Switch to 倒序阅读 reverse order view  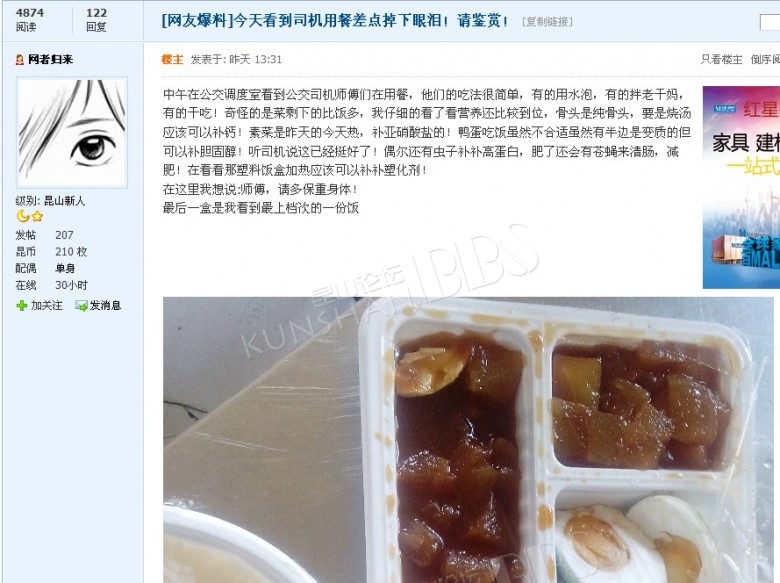point(765,60)
